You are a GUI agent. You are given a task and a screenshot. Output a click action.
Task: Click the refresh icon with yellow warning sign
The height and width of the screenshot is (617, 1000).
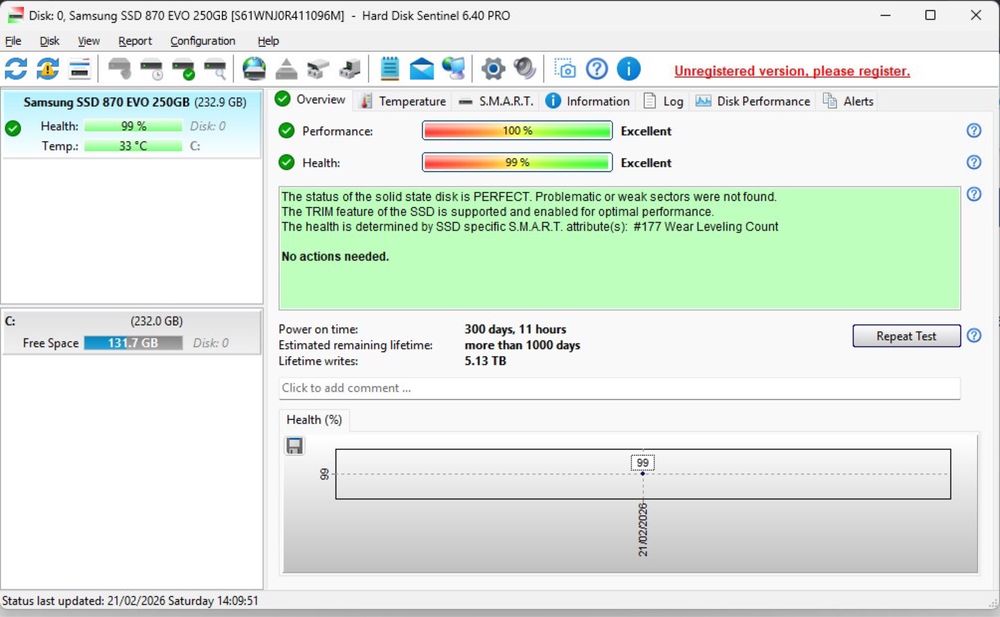47,69
